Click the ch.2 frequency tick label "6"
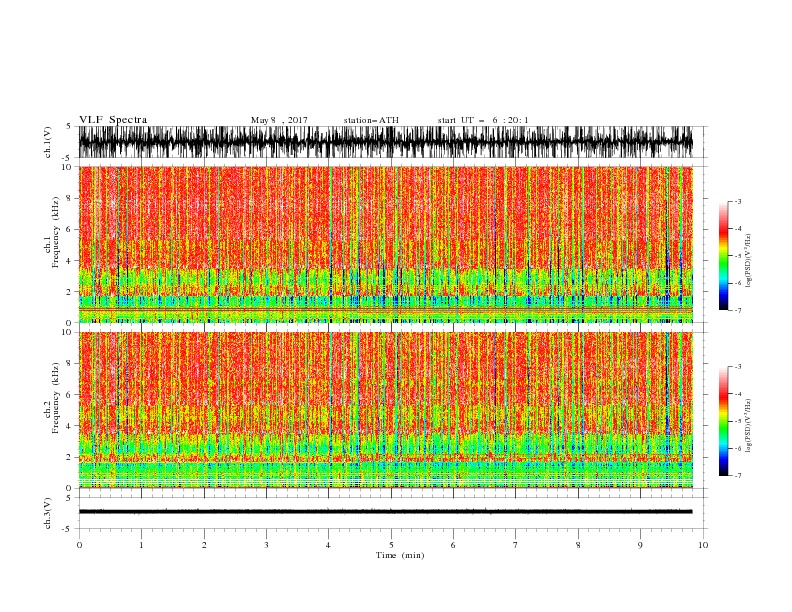Screen dimensions: 792x612 click(69, 395)
